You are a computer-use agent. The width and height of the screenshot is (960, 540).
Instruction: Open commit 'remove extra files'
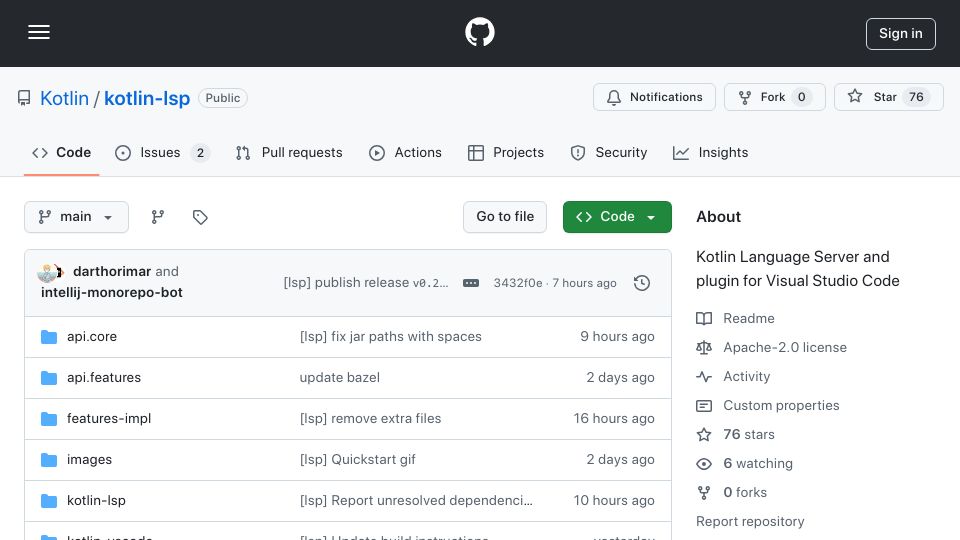click(370, 418)
